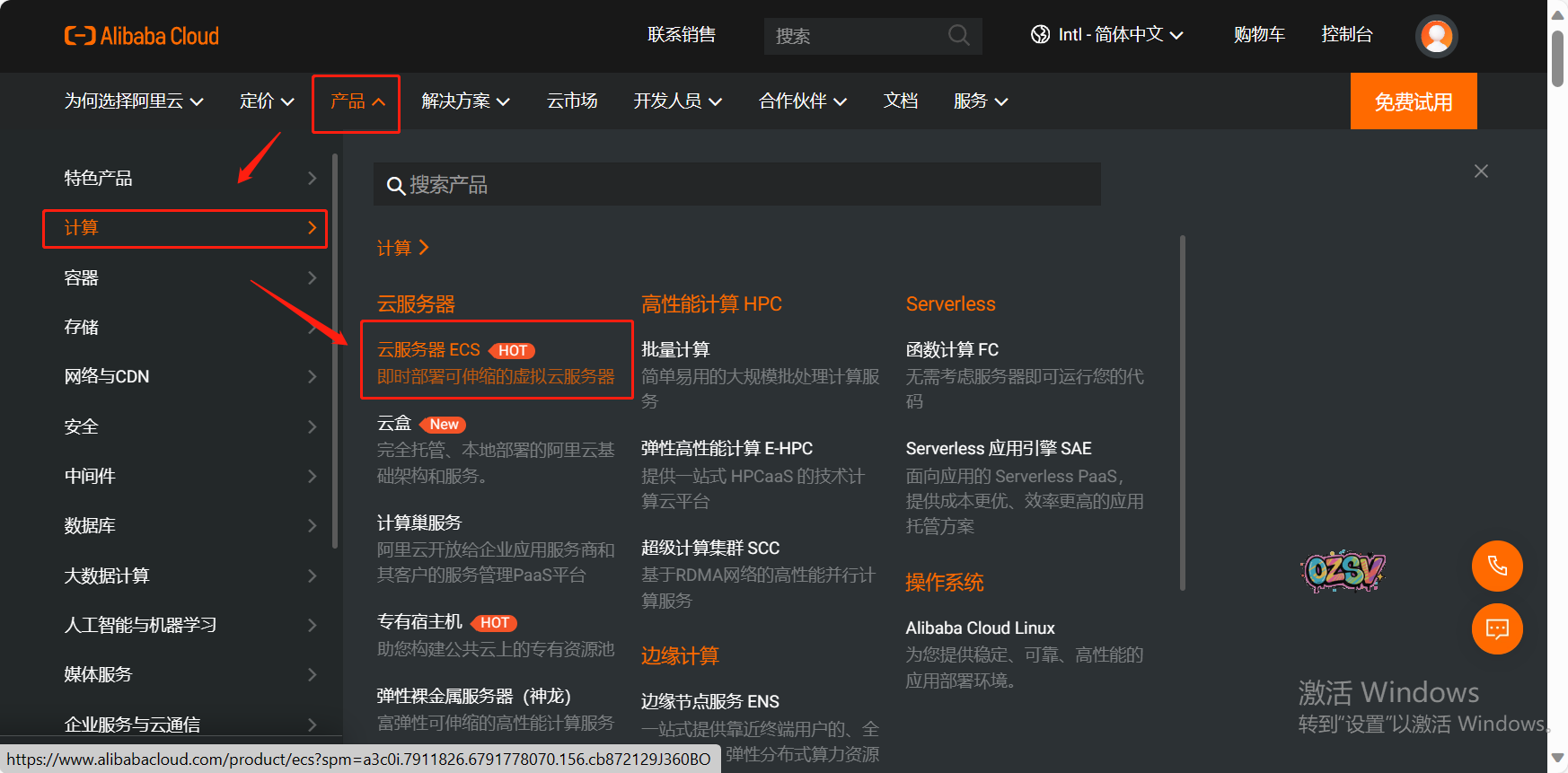Screen dimensions: 1568x773
Task: Click the magnifier icon in top search box
Action: [x=958, y=36]
